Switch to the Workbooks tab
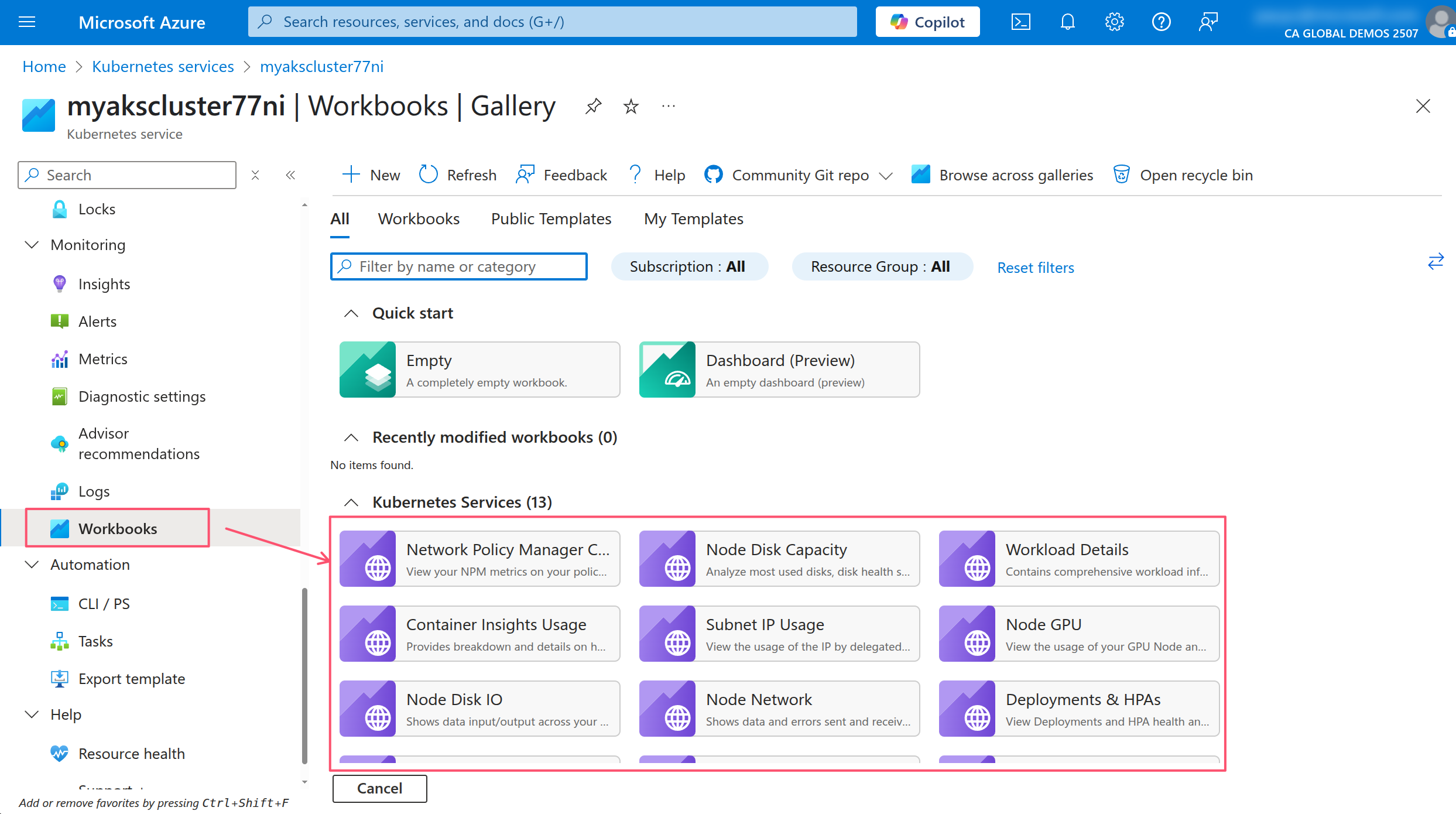Screen dimensions: 1456x814 tap(419, 219)
